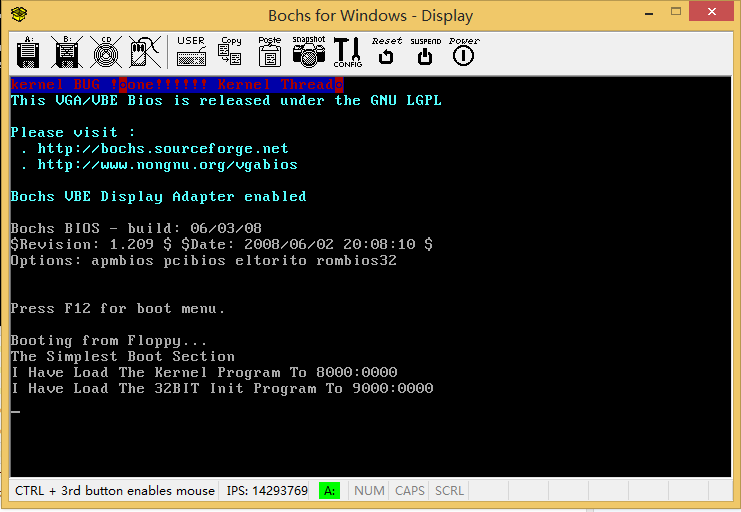The image size is (741, 512).
Task: Click 'Booting from Floppy...' line
Action: point(109,341)
